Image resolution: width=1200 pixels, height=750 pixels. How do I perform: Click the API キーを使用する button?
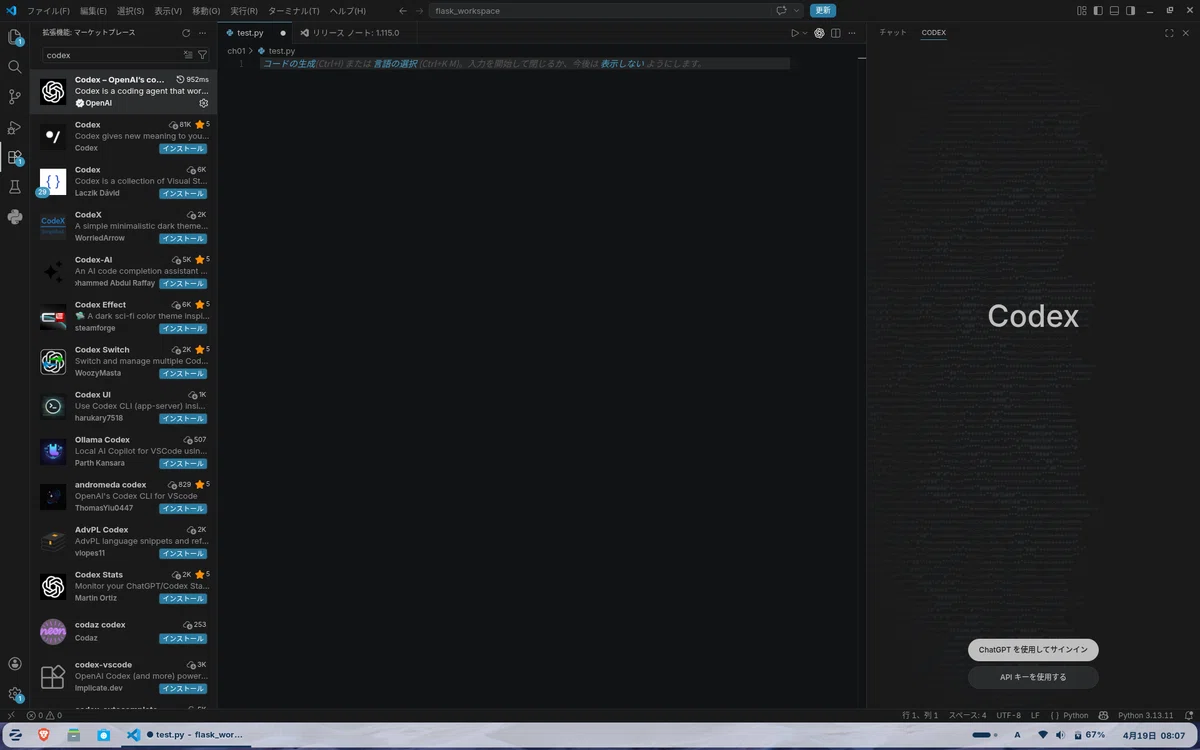[1033, 677]
